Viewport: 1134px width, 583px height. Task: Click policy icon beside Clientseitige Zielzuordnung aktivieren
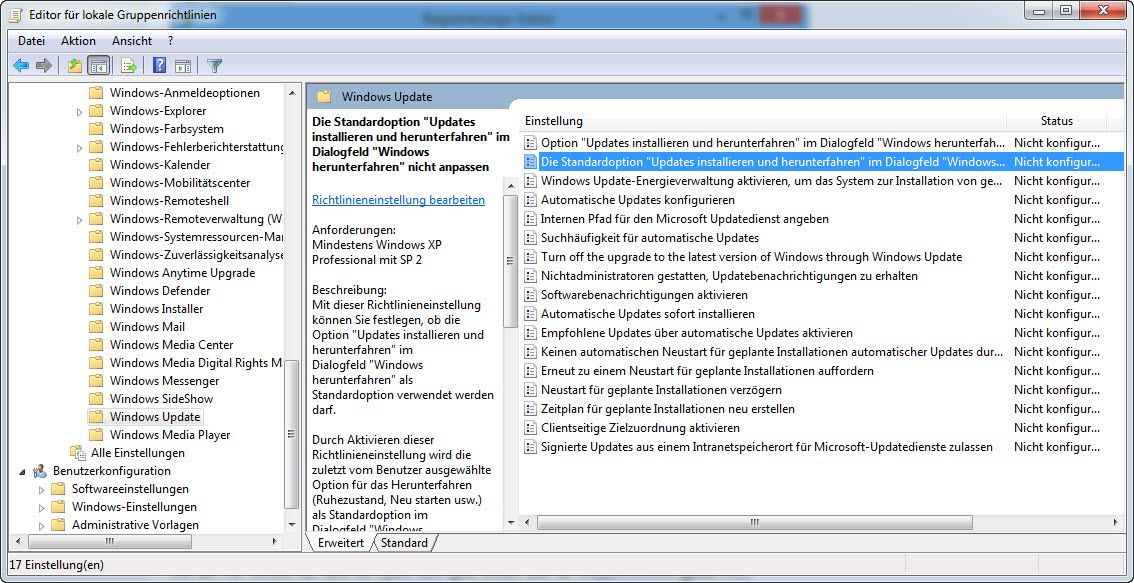click(531, 428)
